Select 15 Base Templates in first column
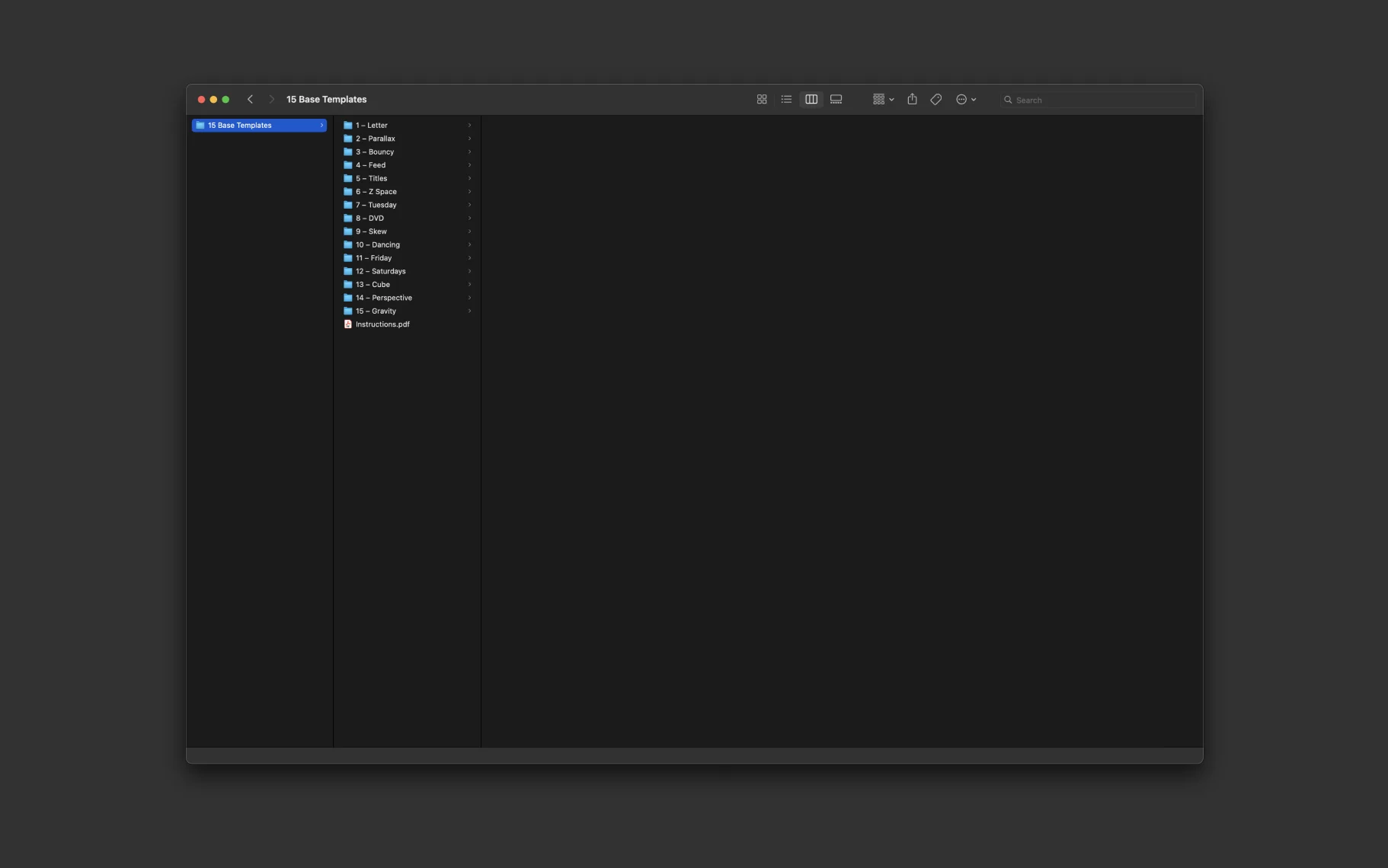The height and width of the screenshot is (868, 1388). coord(240,126)
